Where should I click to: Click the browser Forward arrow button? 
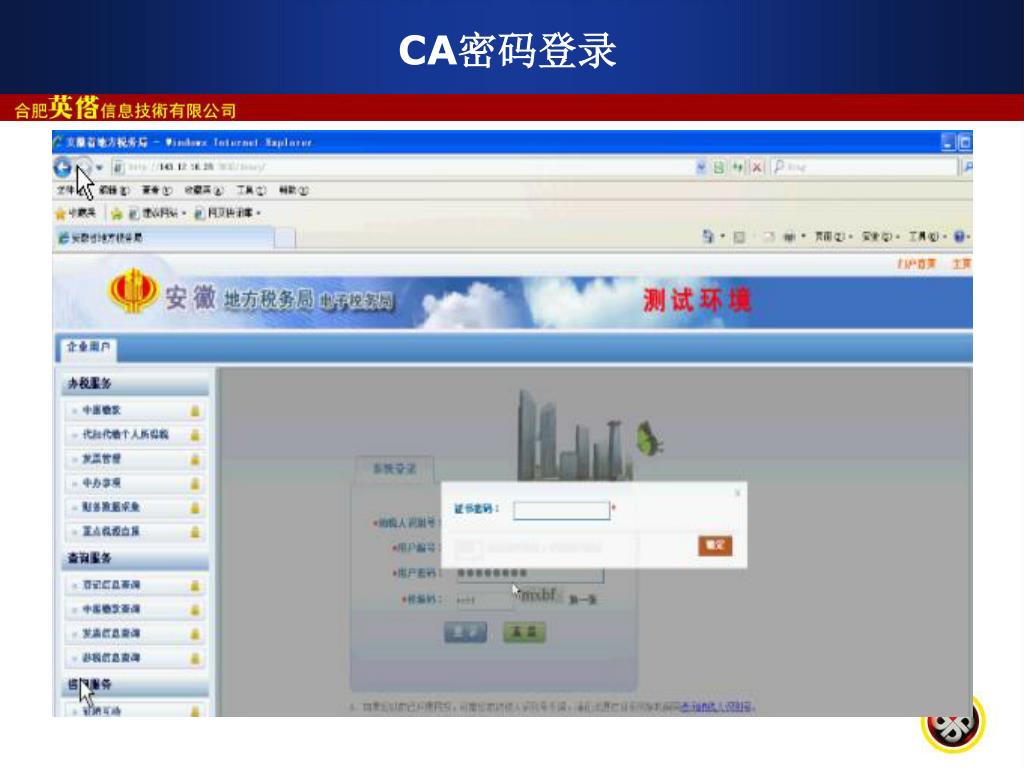84,167
